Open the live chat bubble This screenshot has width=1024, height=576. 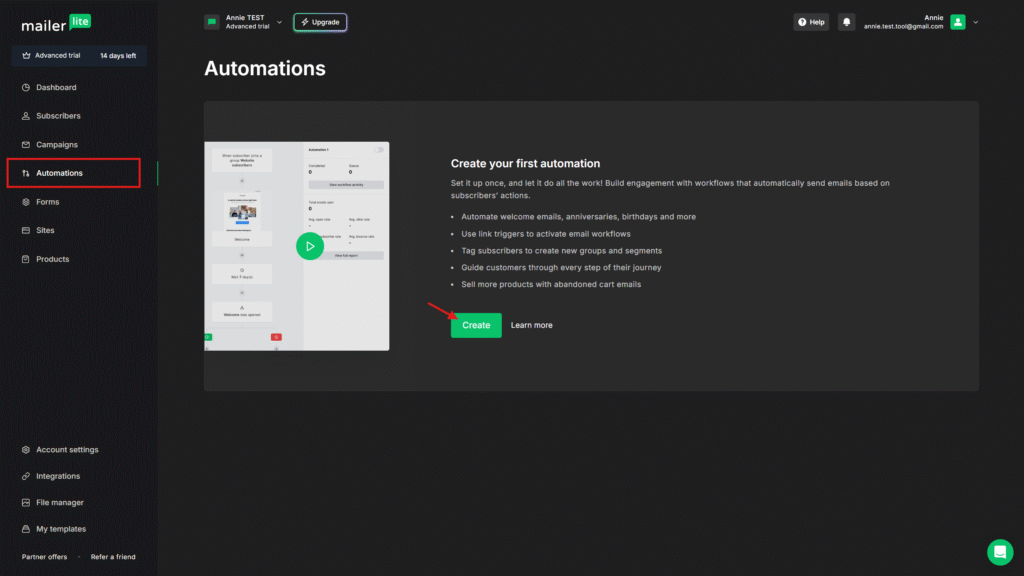click(999, 552)
